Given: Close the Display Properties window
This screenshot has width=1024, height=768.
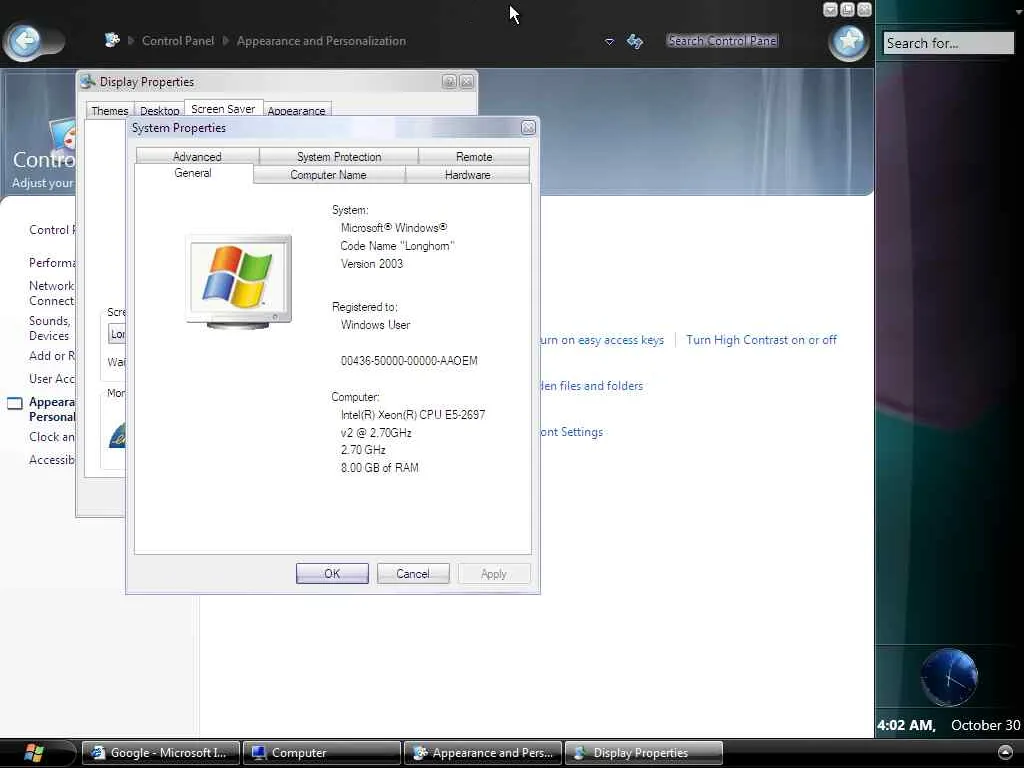Looking at the screenshot, I should 466,82.
